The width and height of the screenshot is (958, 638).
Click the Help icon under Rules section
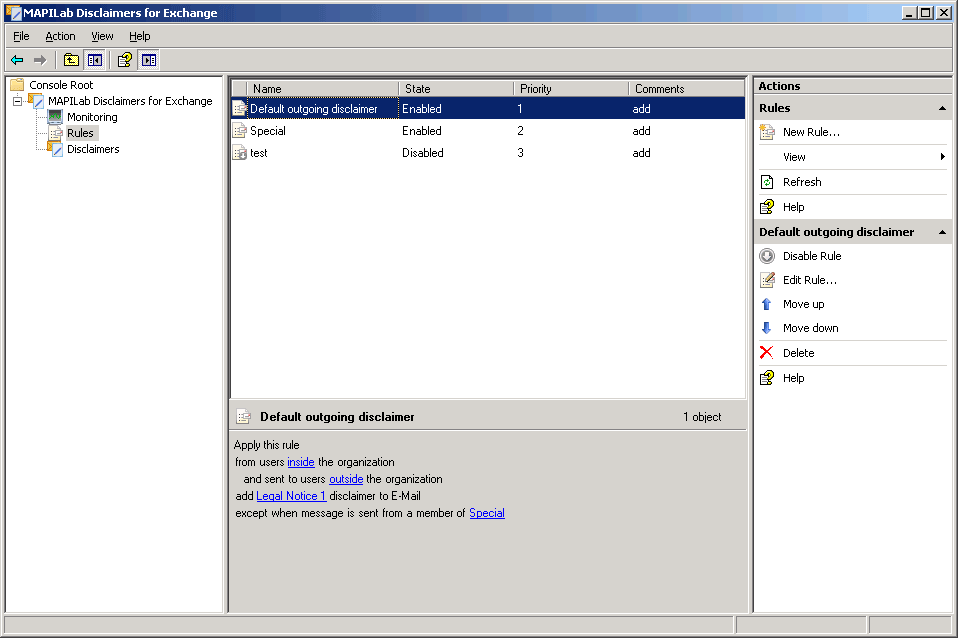pyautogui.click(x=767, y=207)
